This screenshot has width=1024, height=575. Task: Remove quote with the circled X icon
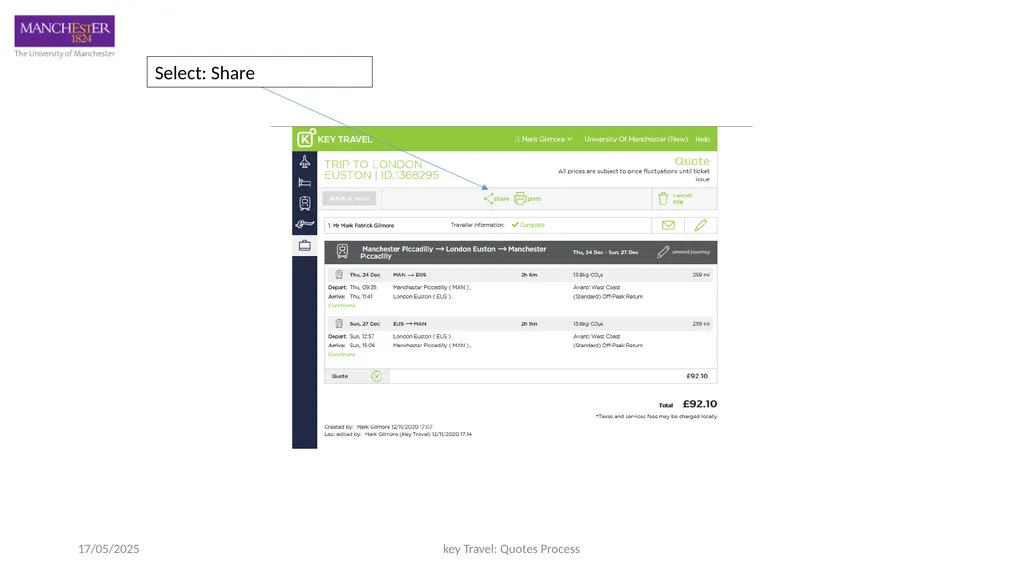377,376
